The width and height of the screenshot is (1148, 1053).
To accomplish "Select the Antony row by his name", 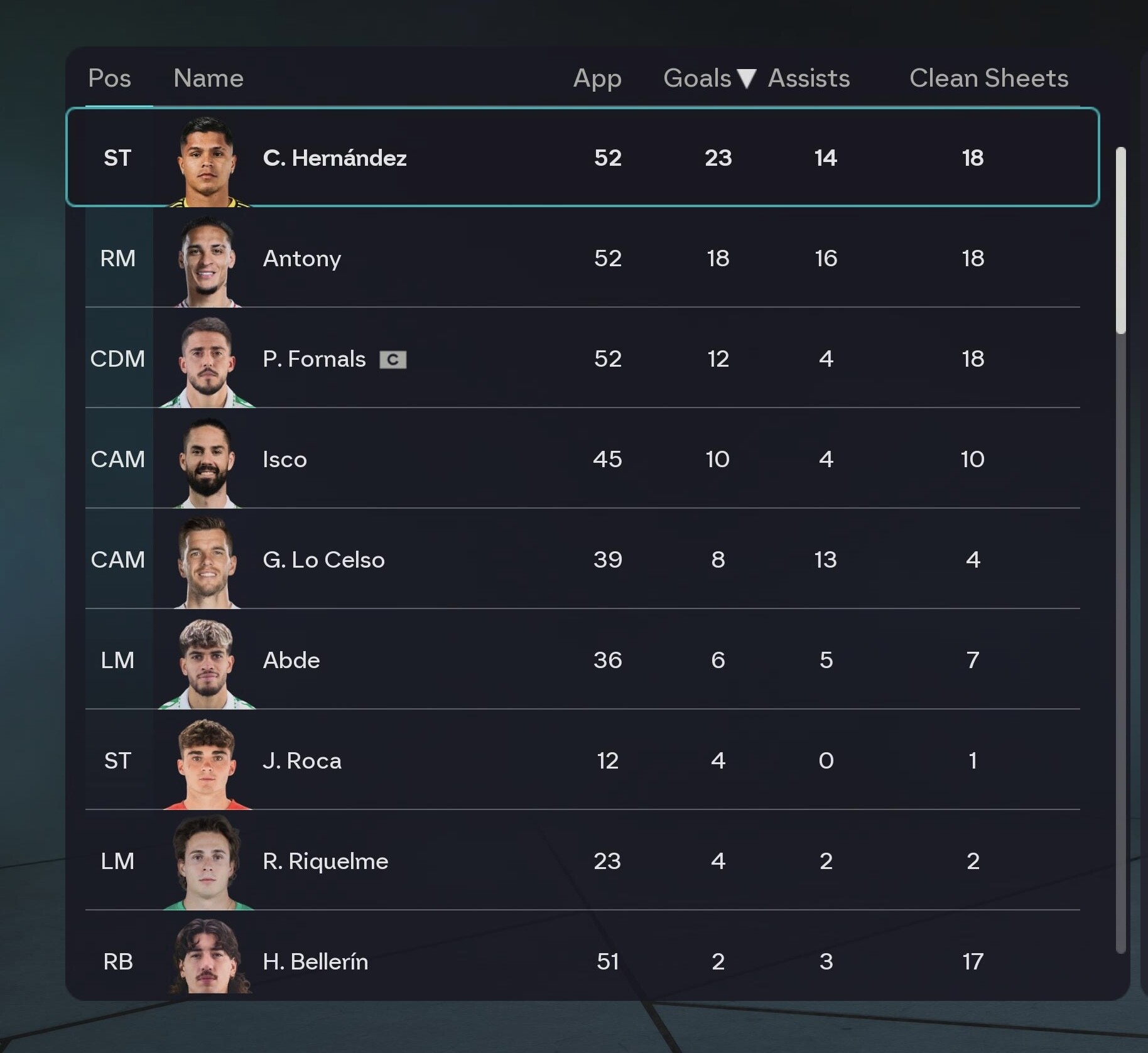I will click(x=302, y=259).
